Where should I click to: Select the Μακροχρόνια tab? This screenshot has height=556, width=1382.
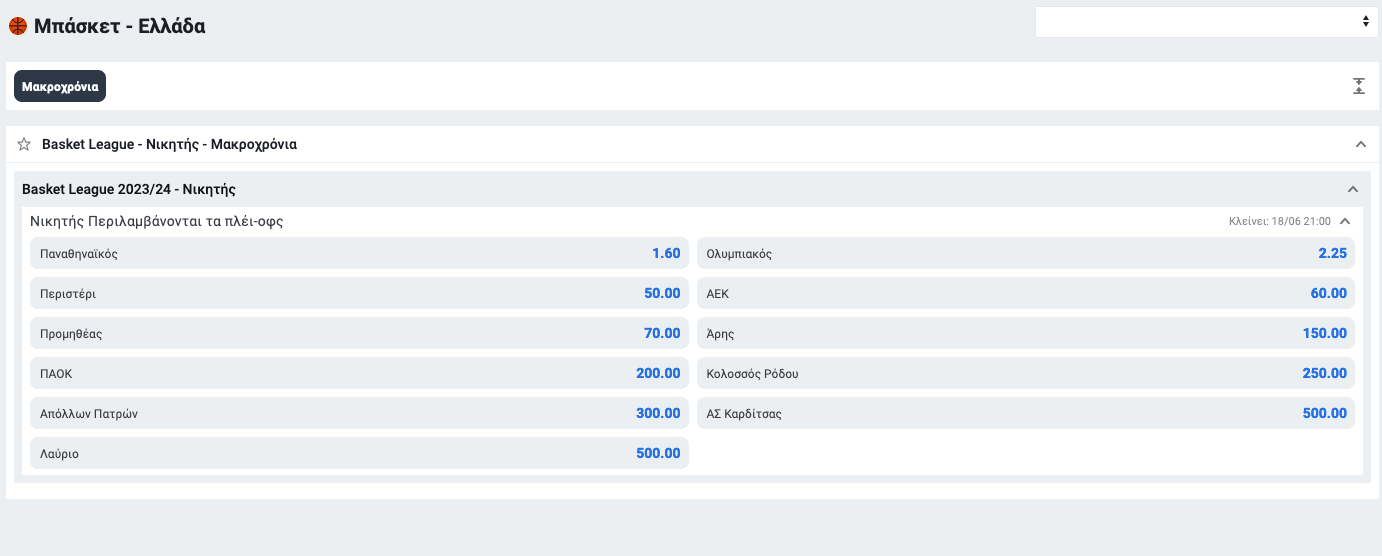(x=60, y=86)
